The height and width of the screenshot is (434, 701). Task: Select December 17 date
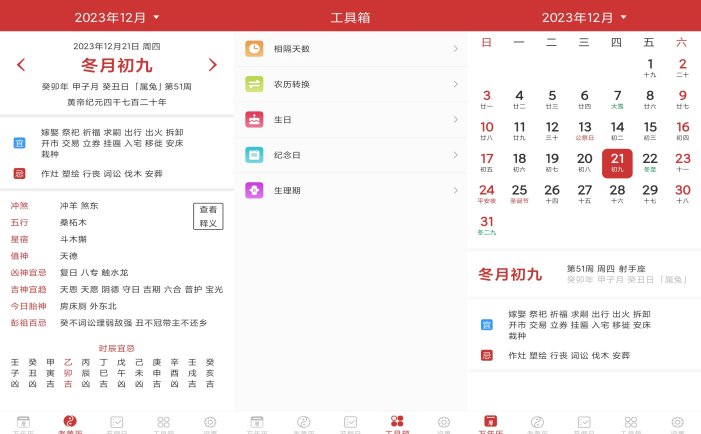point(487,163)
